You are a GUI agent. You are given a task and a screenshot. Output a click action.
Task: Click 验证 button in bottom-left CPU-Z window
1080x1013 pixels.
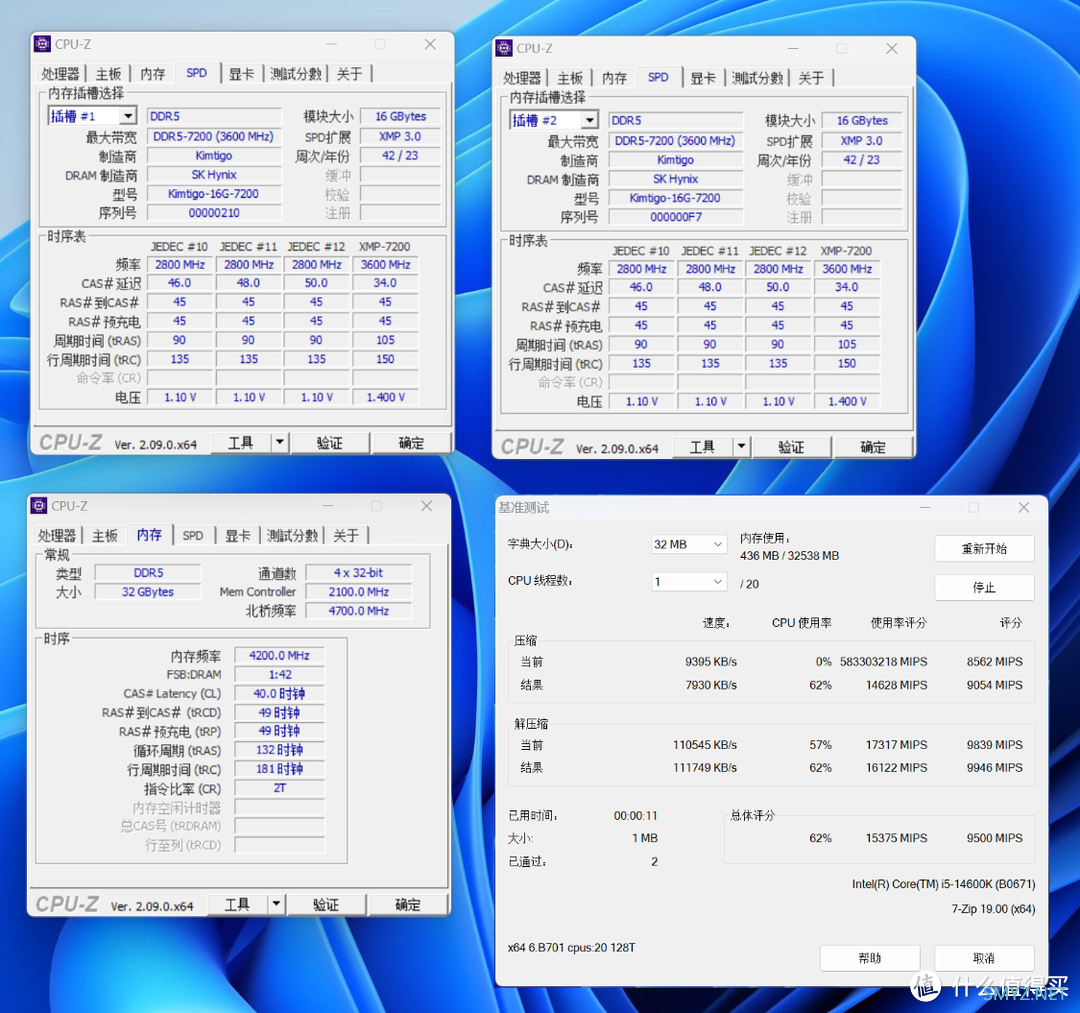(x=326, y=904)
